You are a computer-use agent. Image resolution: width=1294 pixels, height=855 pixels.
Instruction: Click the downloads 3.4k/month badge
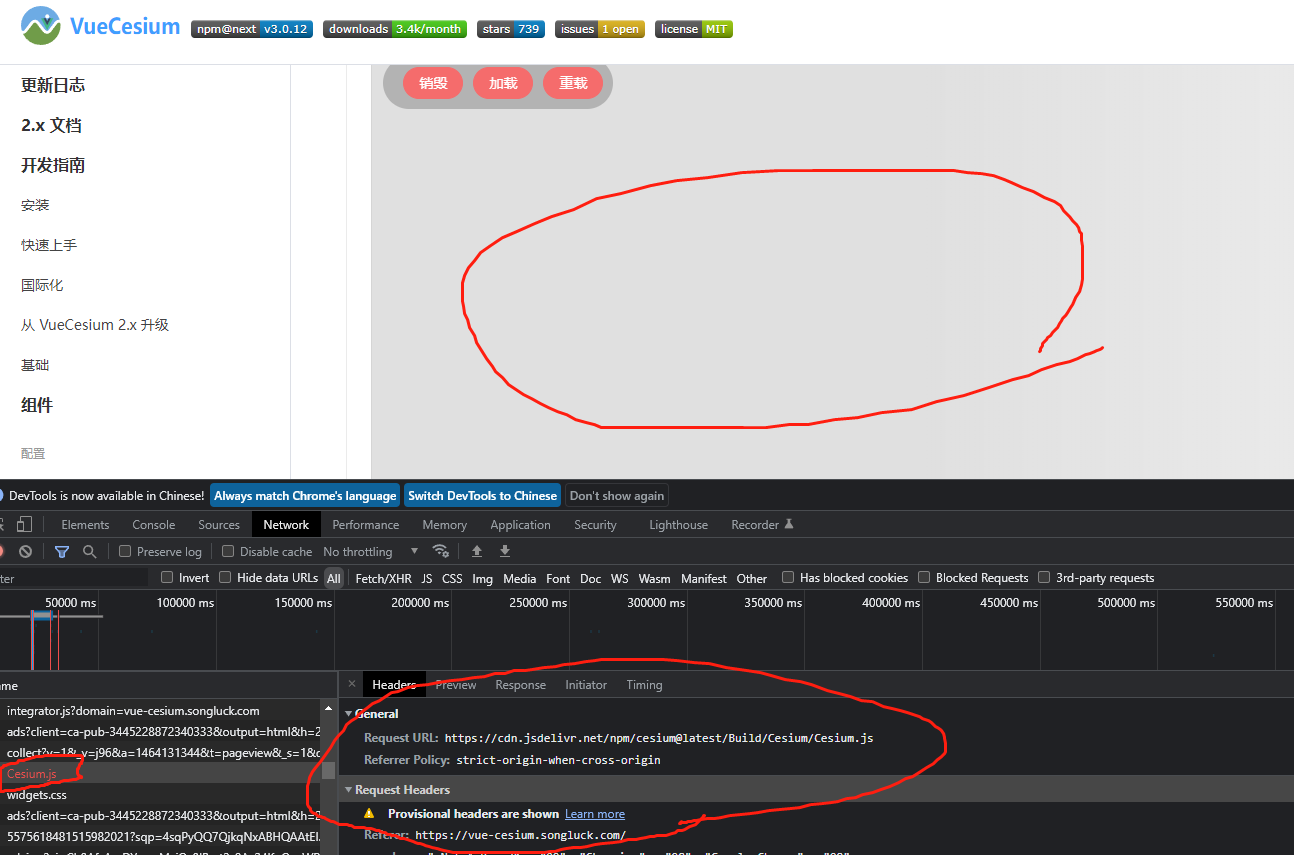point(395,29)
